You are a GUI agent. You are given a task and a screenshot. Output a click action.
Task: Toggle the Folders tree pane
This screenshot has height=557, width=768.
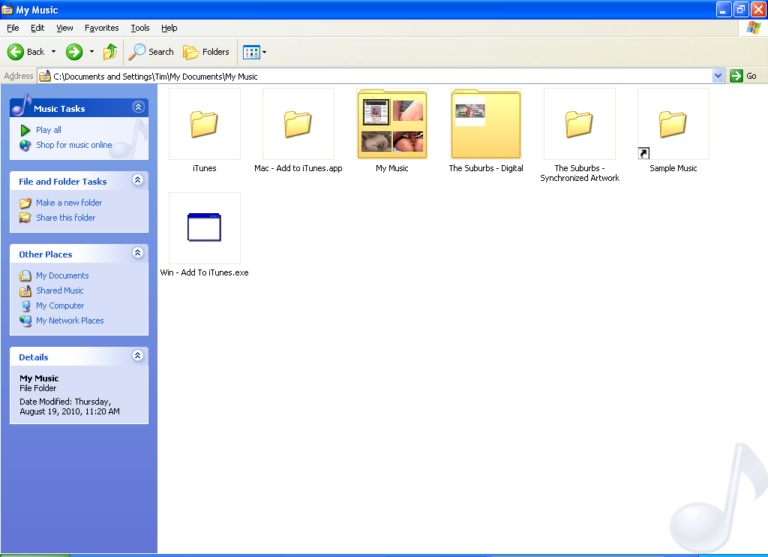point(206,51)
